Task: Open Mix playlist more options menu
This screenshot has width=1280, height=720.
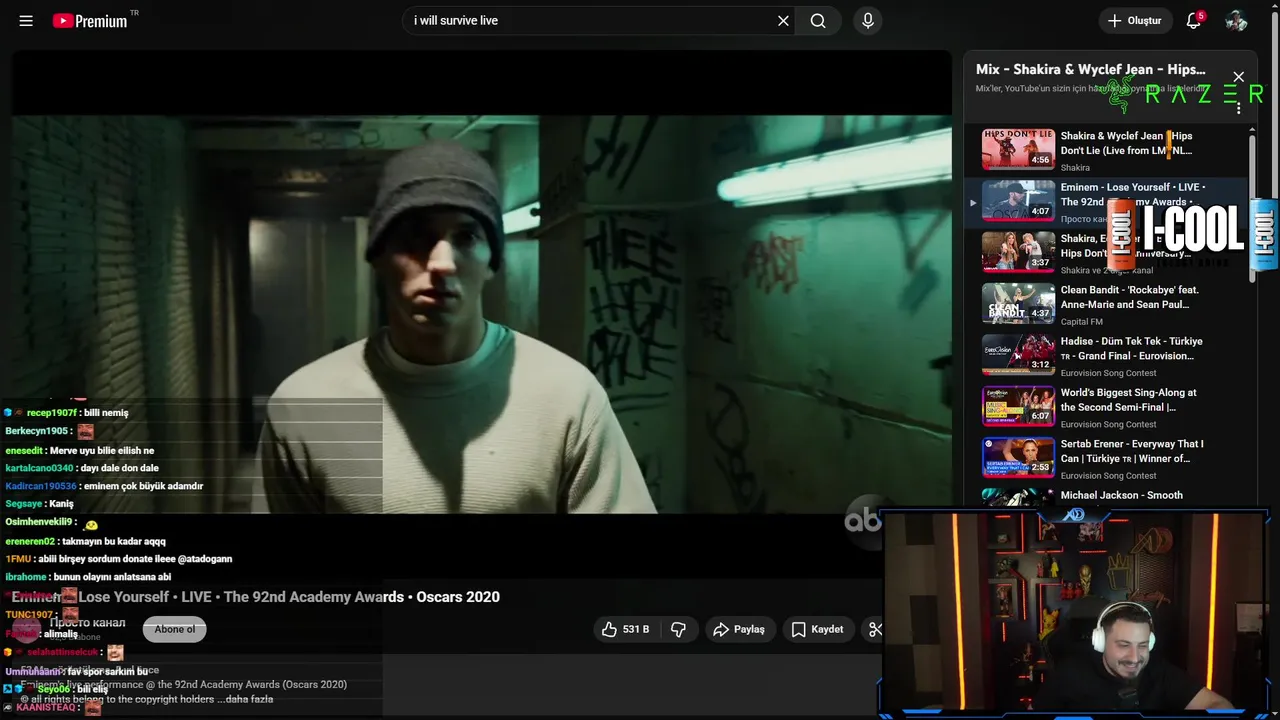Action: [1238, 107]
